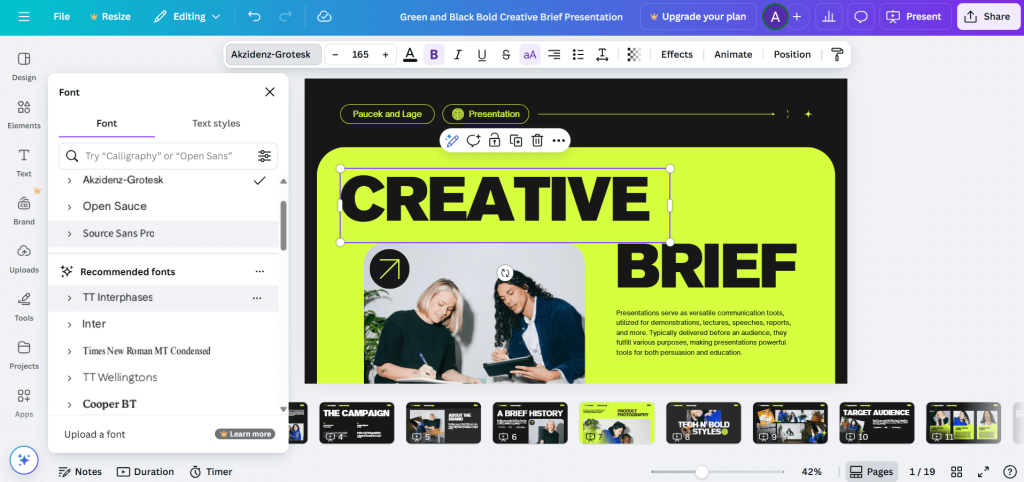Toggle bulleted list formatting
The width and height of the screenshot is (1024, 482).
(x=578, y=55)
